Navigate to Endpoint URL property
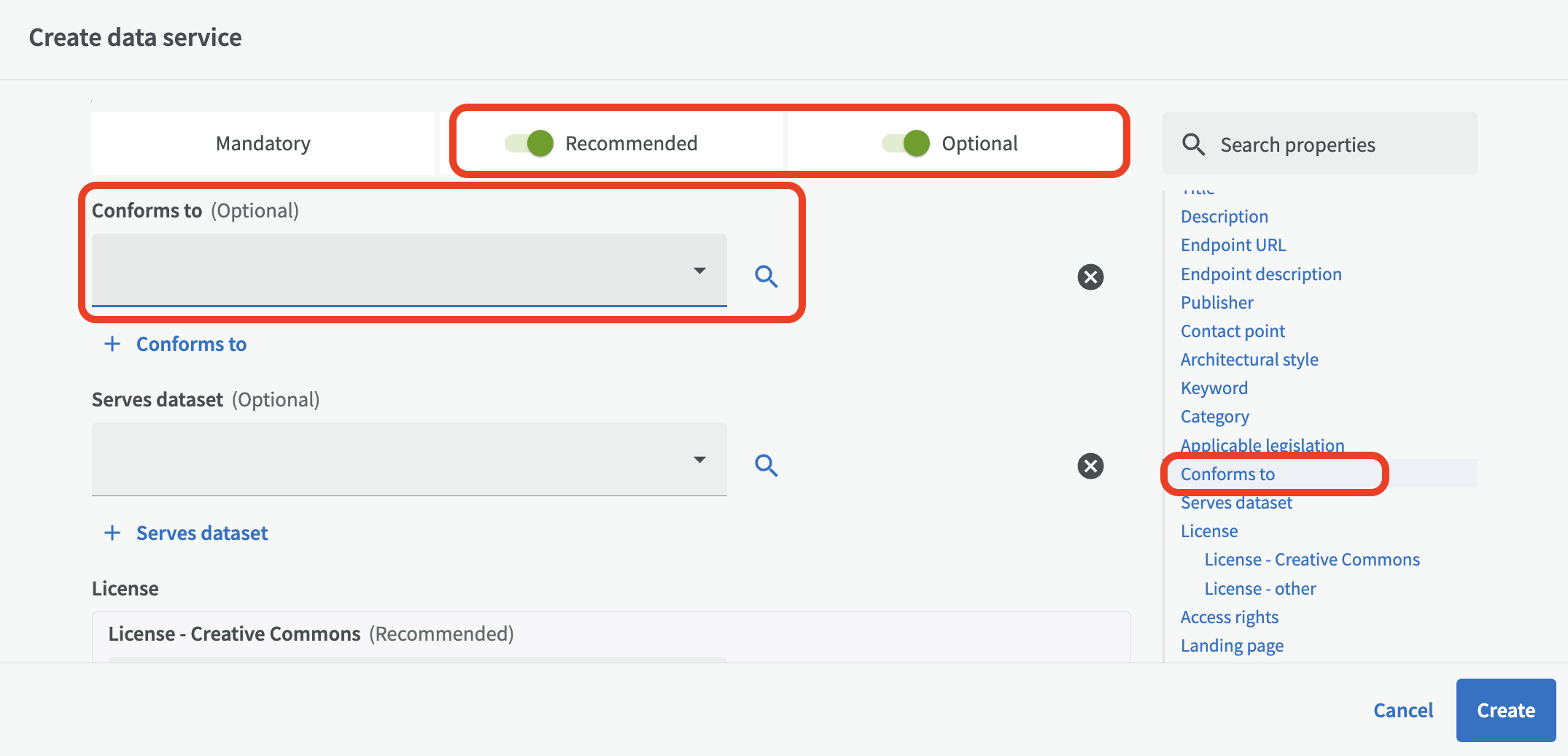Viewport: 1568px width, 756px height. pyautogui.click(x=1233, y=245)
